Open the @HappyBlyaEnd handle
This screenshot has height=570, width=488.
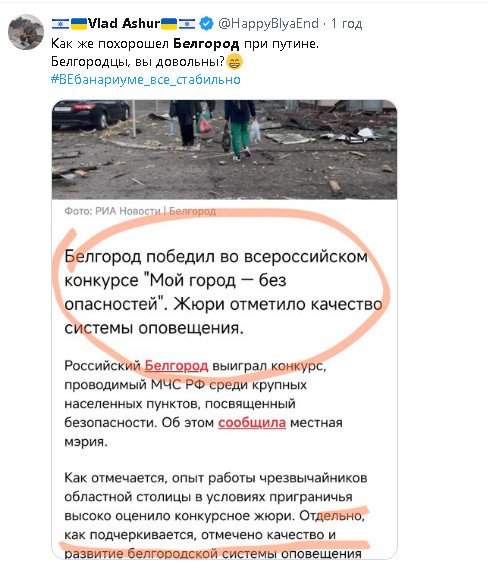pyautogui.click(x=268, y=24)
